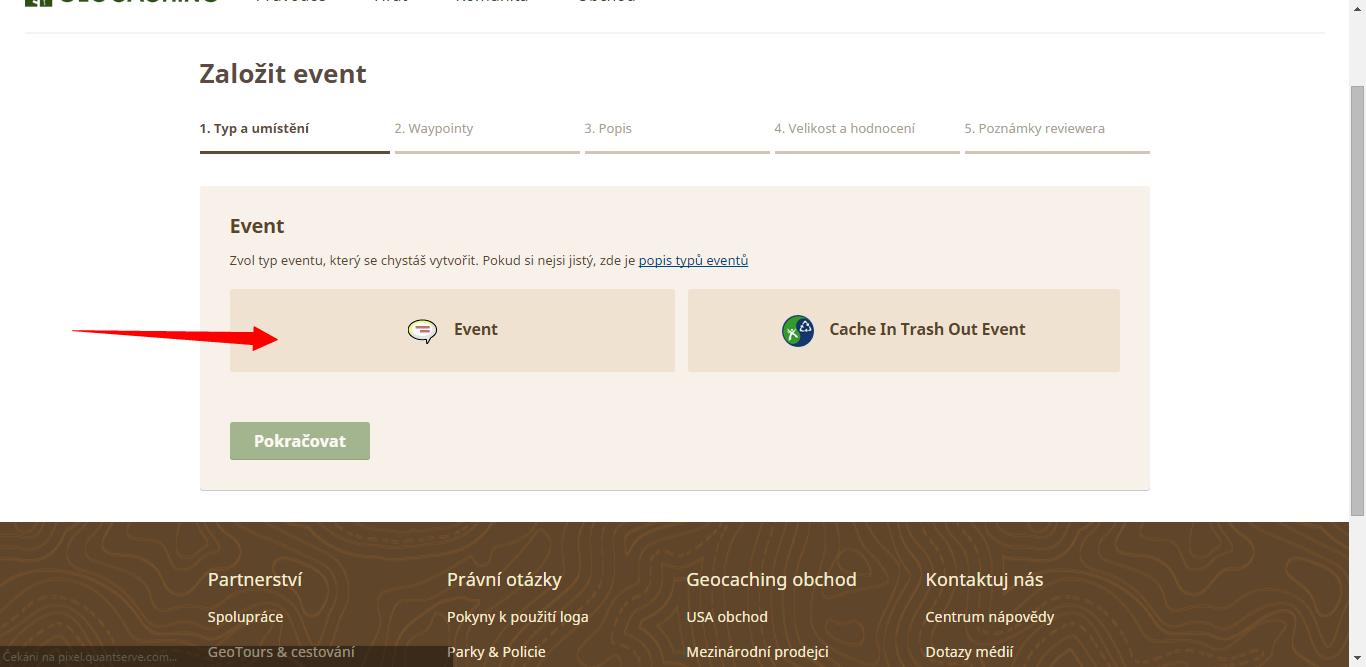This screenshot has width=1366, height=667.
Task: Open Pokyny k použití loga link
Action: tap(518, 617)
